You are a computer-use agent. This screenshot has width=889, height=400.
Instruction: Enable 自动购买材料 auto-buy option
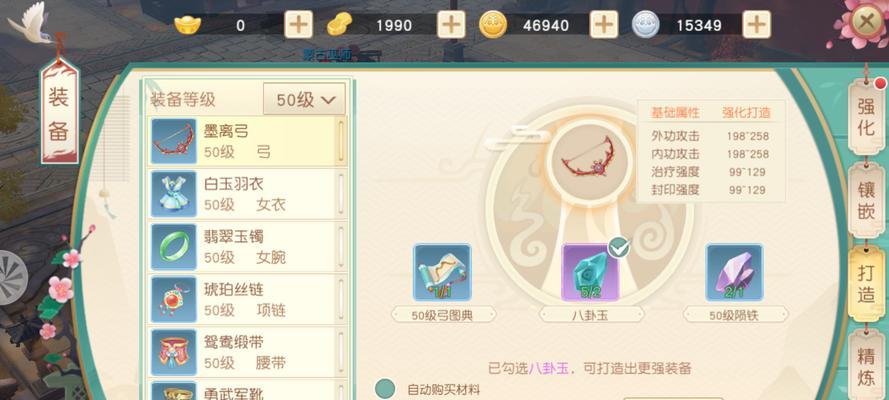pyautogui.click(x=386, y=389)
